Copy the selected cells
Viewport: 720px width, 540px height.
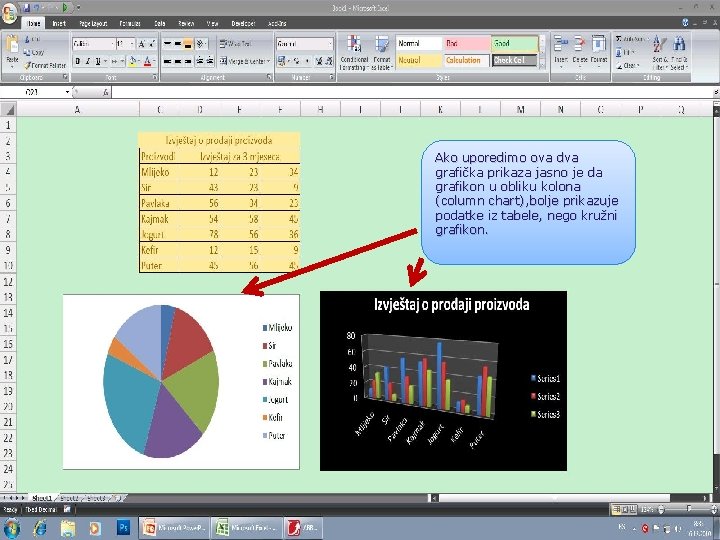(x=34, y=52)
